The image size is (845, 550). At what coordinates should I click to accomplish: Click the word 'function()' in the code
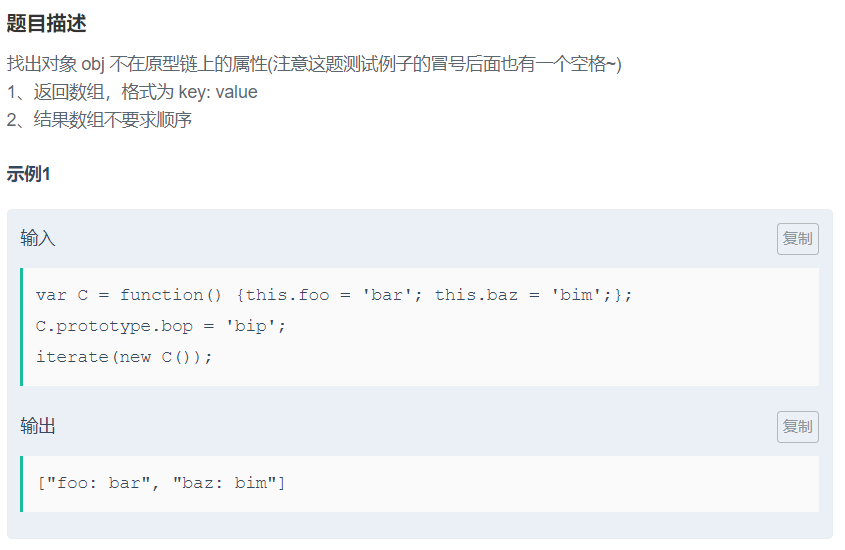tap(171, 295)
